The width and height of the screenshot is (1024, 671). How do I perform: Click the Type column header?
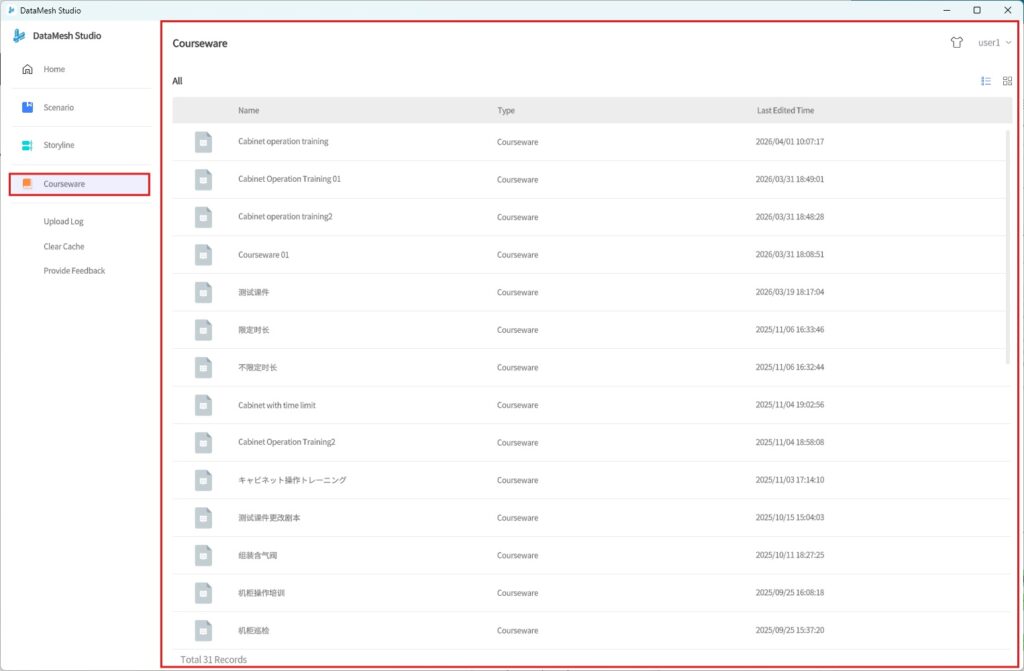(506, 110)
